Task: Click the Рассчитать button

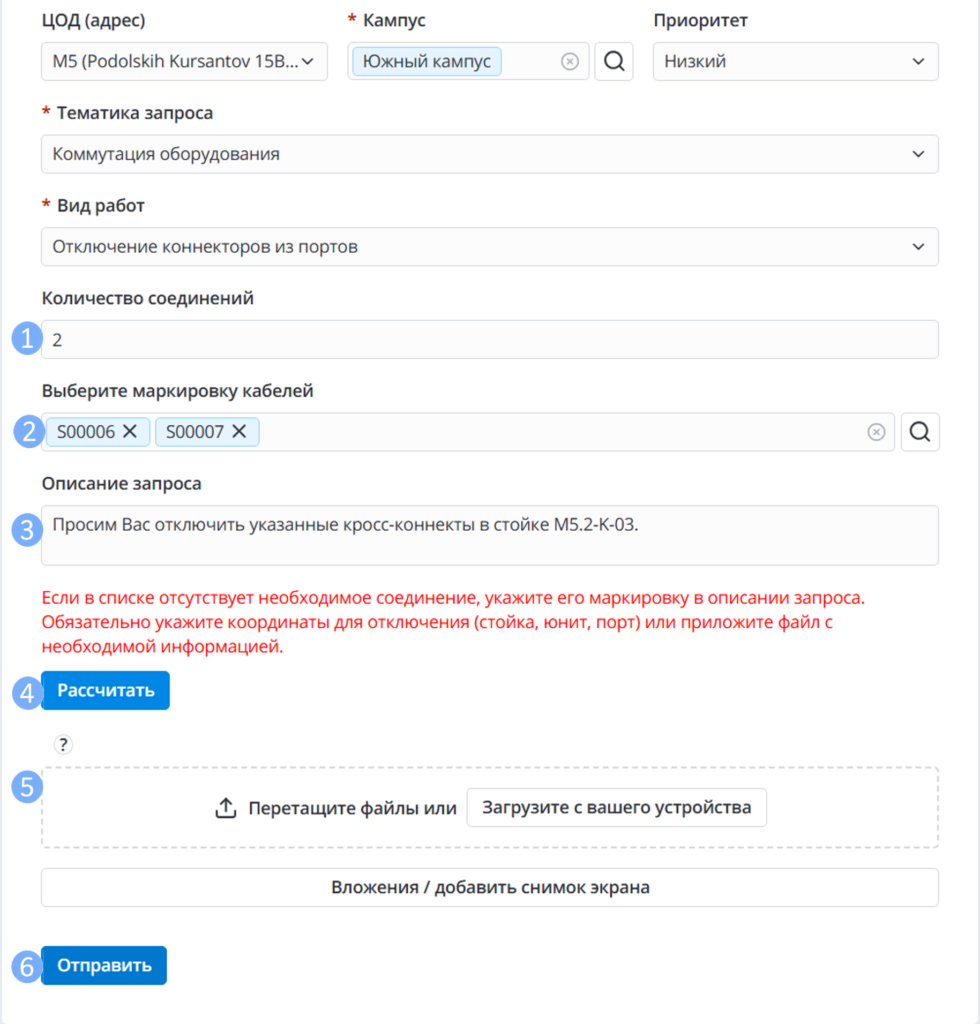Action: coord(105,690)
